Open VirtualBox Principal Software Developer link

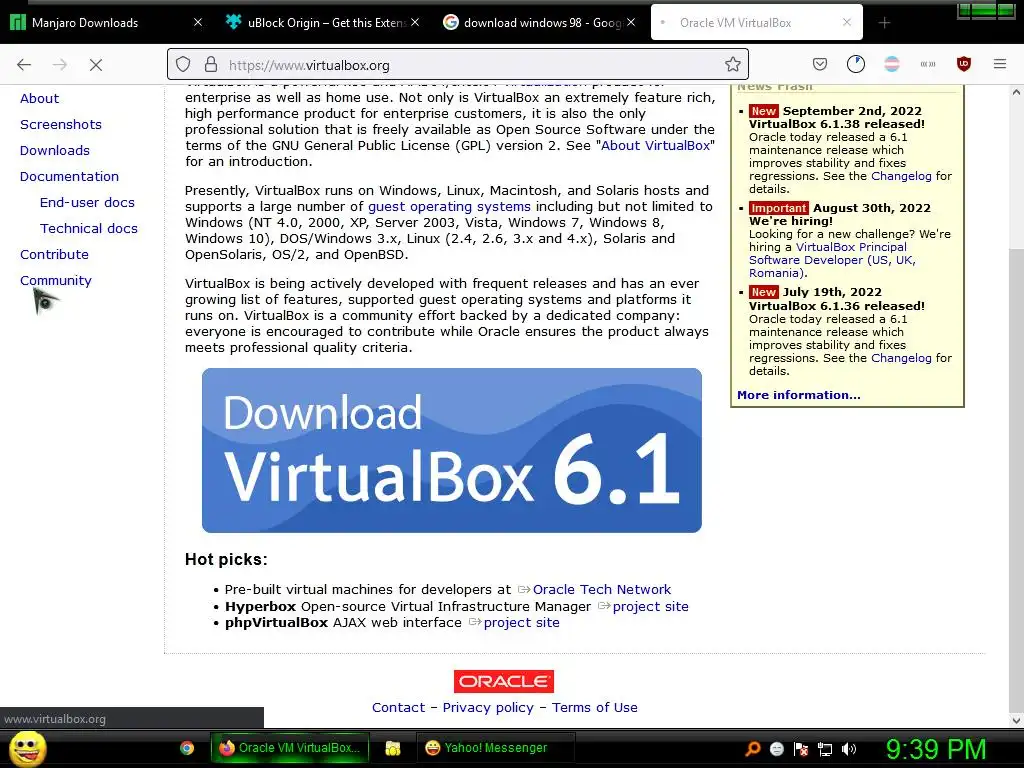pos(832,260)
